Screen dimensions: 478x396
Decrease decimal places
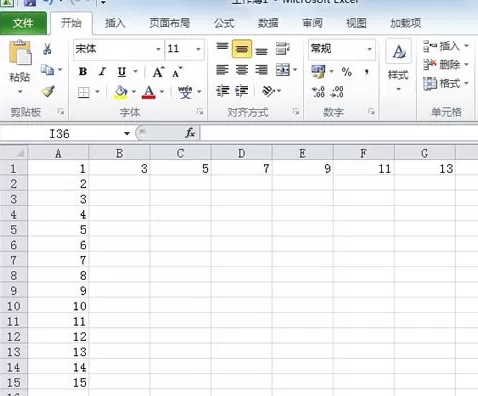click(337, 92)
